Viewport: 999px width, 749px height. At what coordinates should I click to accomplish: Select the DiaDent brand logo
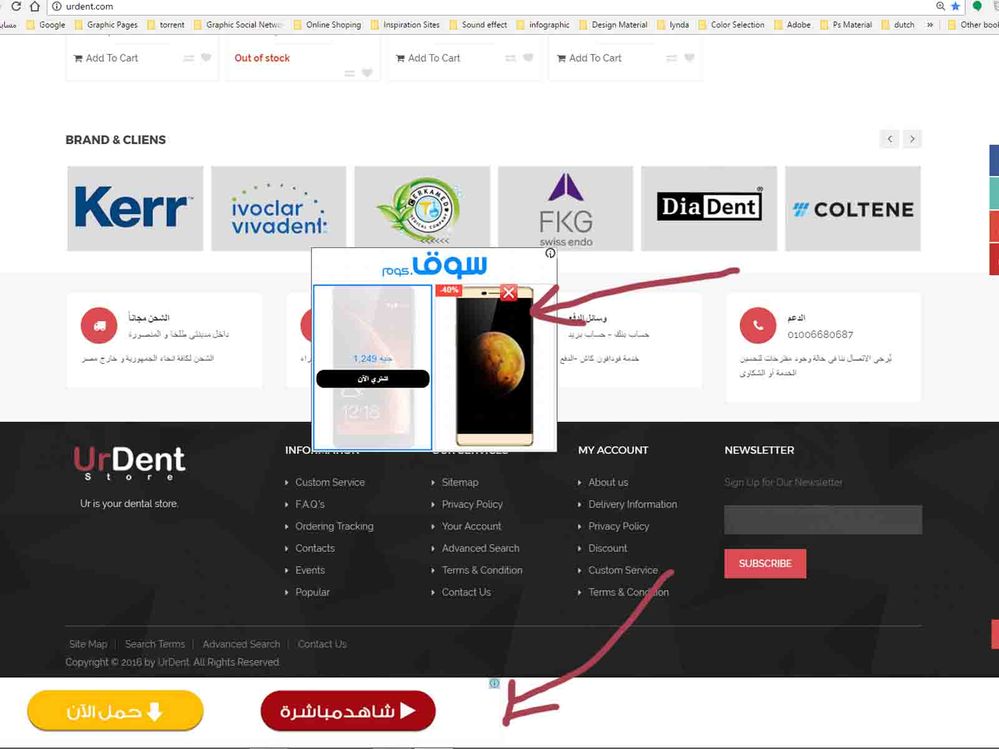709,208
